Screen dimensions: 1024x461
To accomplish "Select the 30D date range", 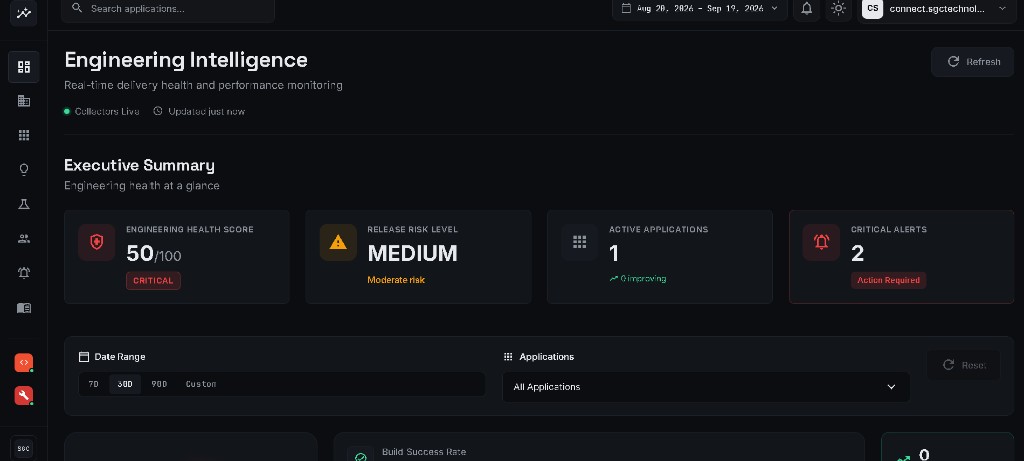I will [x=125, y=384].
